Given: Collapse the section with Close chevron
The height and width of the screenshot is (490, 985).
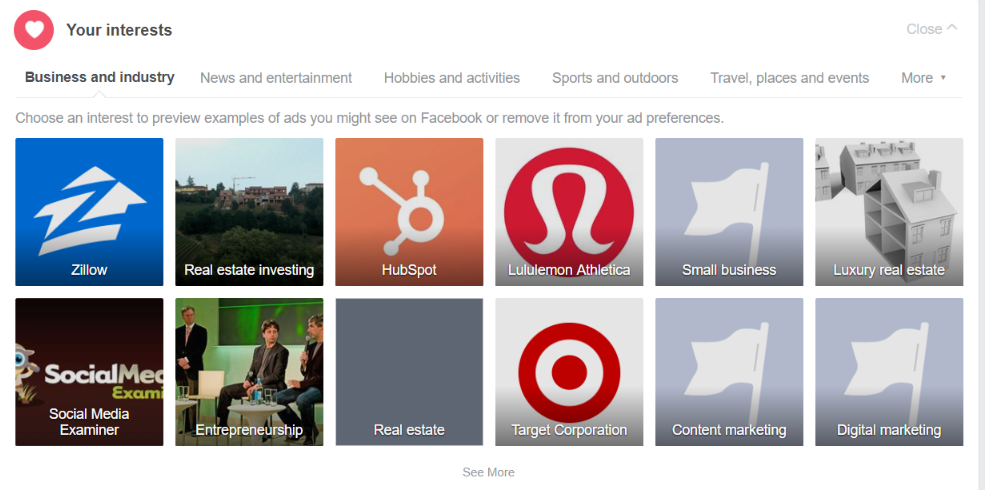Looking at the screenshot, I should click(x=932, y=29).
